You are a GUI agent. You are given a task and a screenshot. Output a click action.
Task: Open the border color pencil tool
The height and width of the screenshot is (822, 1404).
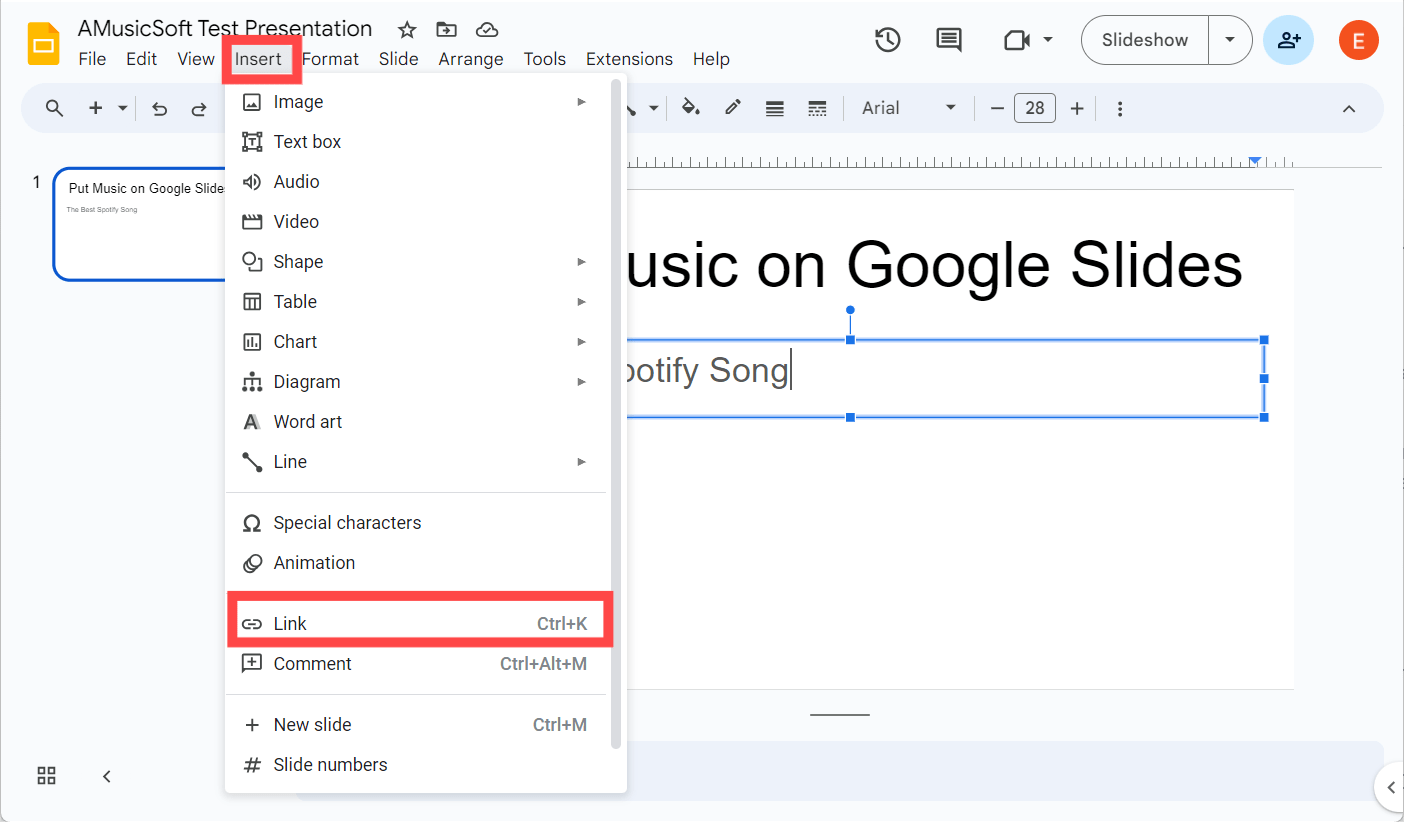[733, 108]
